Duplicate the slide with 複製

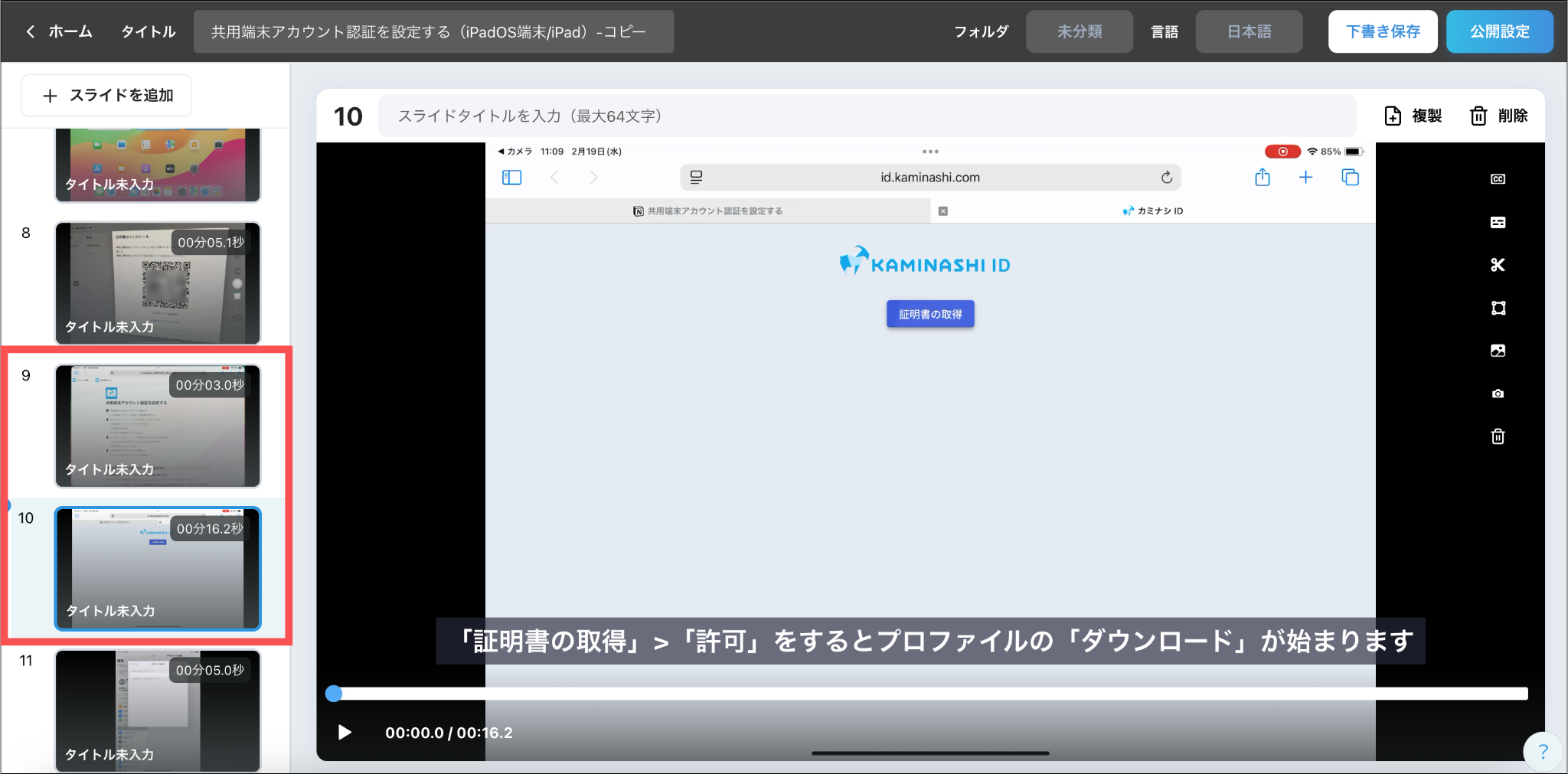point(1413,116)
